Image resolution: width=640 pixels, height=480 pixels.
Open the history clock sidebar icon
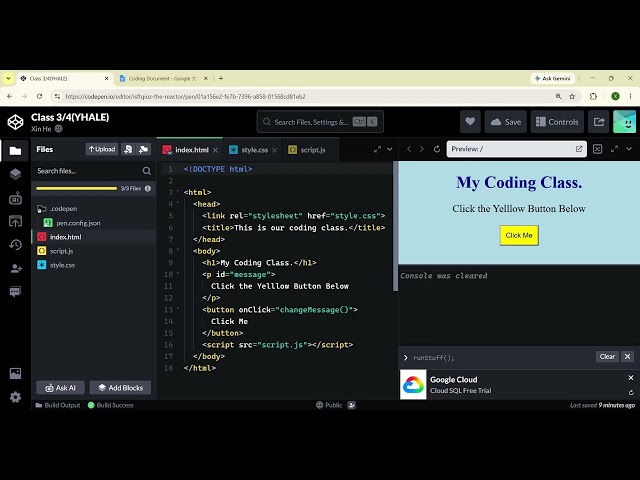pos(15,244)
